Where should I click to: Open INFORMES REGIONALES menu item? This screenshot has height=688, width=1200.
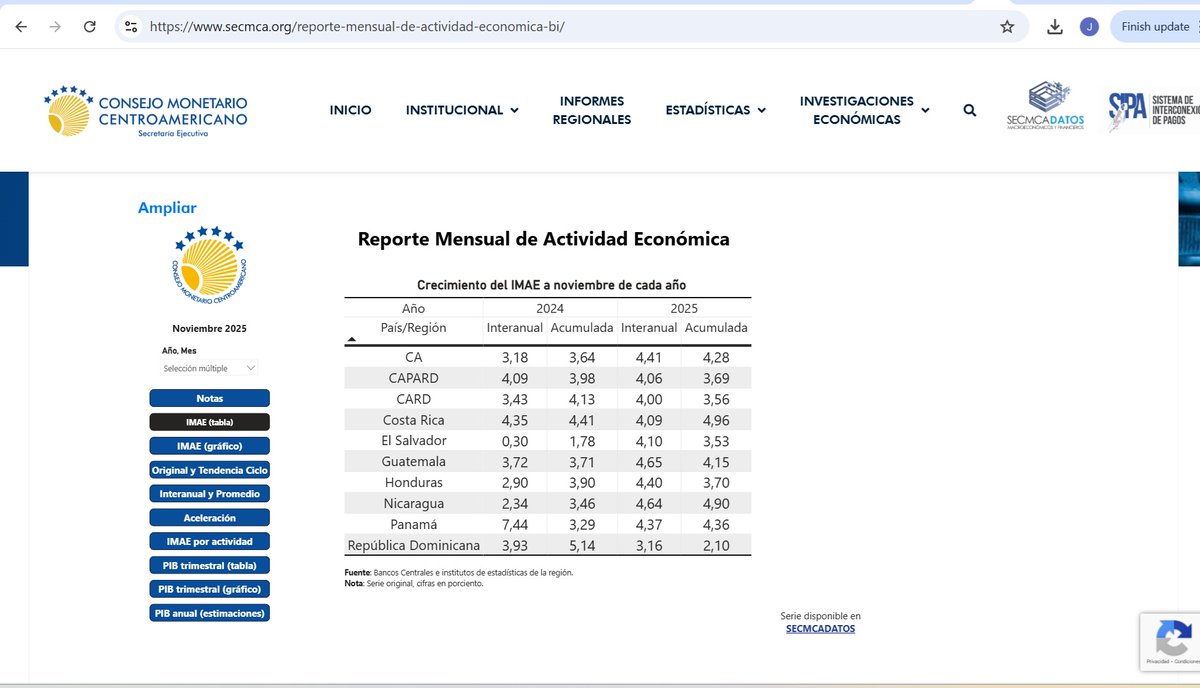tap(592, 110)
